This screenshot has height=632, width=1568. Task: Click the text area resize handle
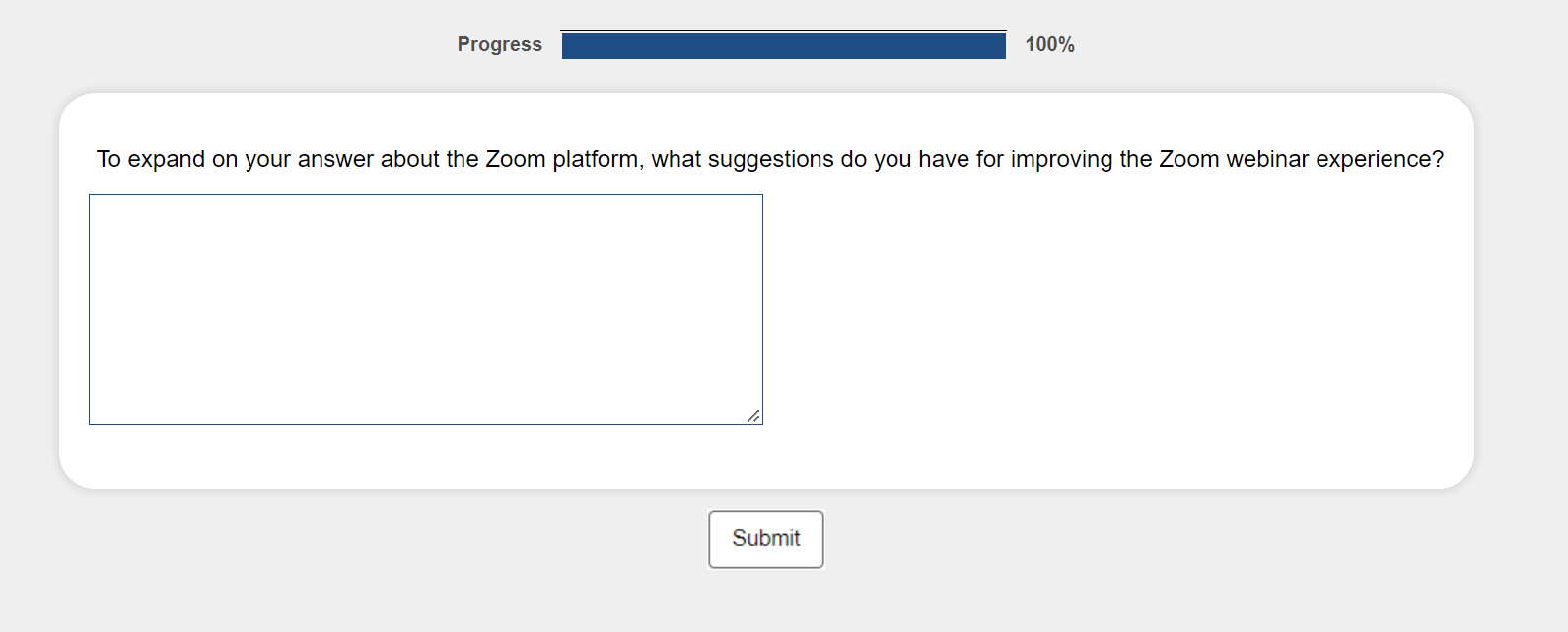753,416
